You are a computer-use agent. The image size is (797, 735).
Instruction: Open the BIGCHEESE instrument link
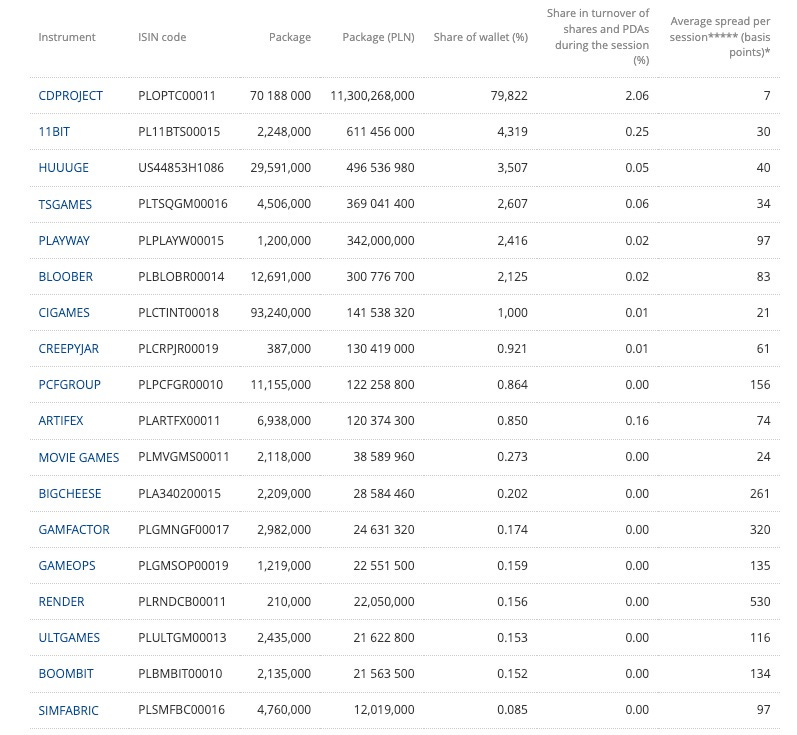[70, 494]
